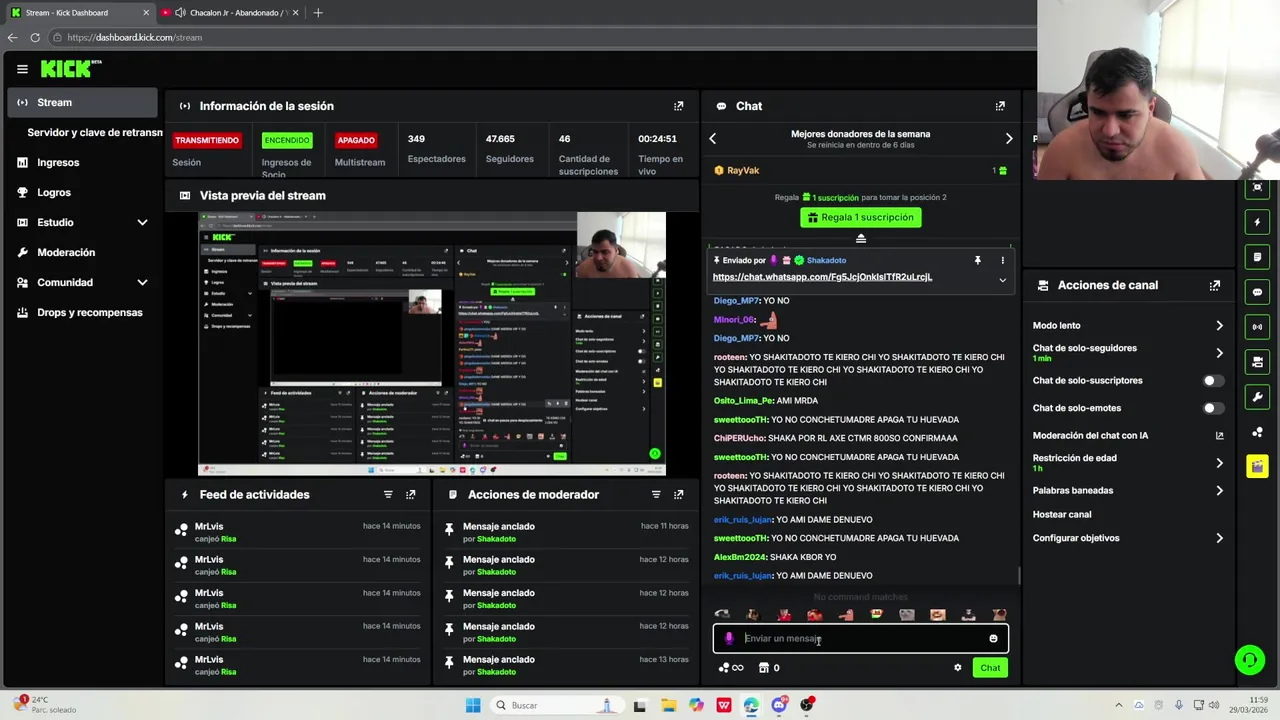Open the Windows Start menu
This screenshot has width=1280, height=720.
click(473, 705)
